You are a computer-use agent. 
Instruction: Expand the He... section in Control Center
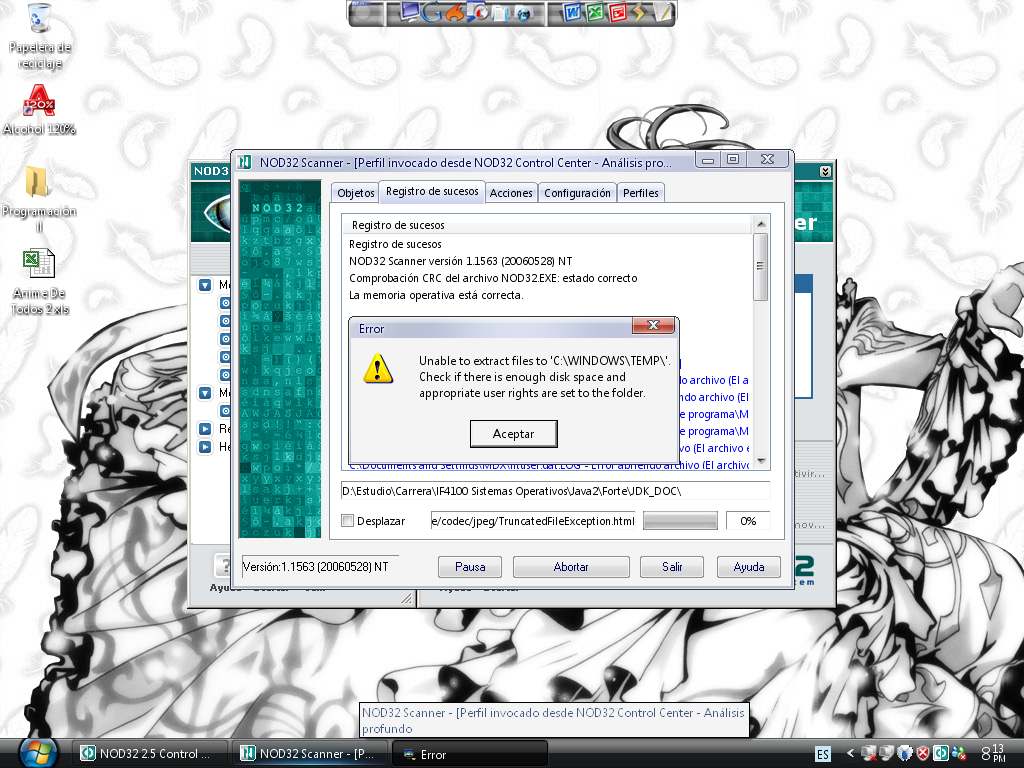[205, 447]
